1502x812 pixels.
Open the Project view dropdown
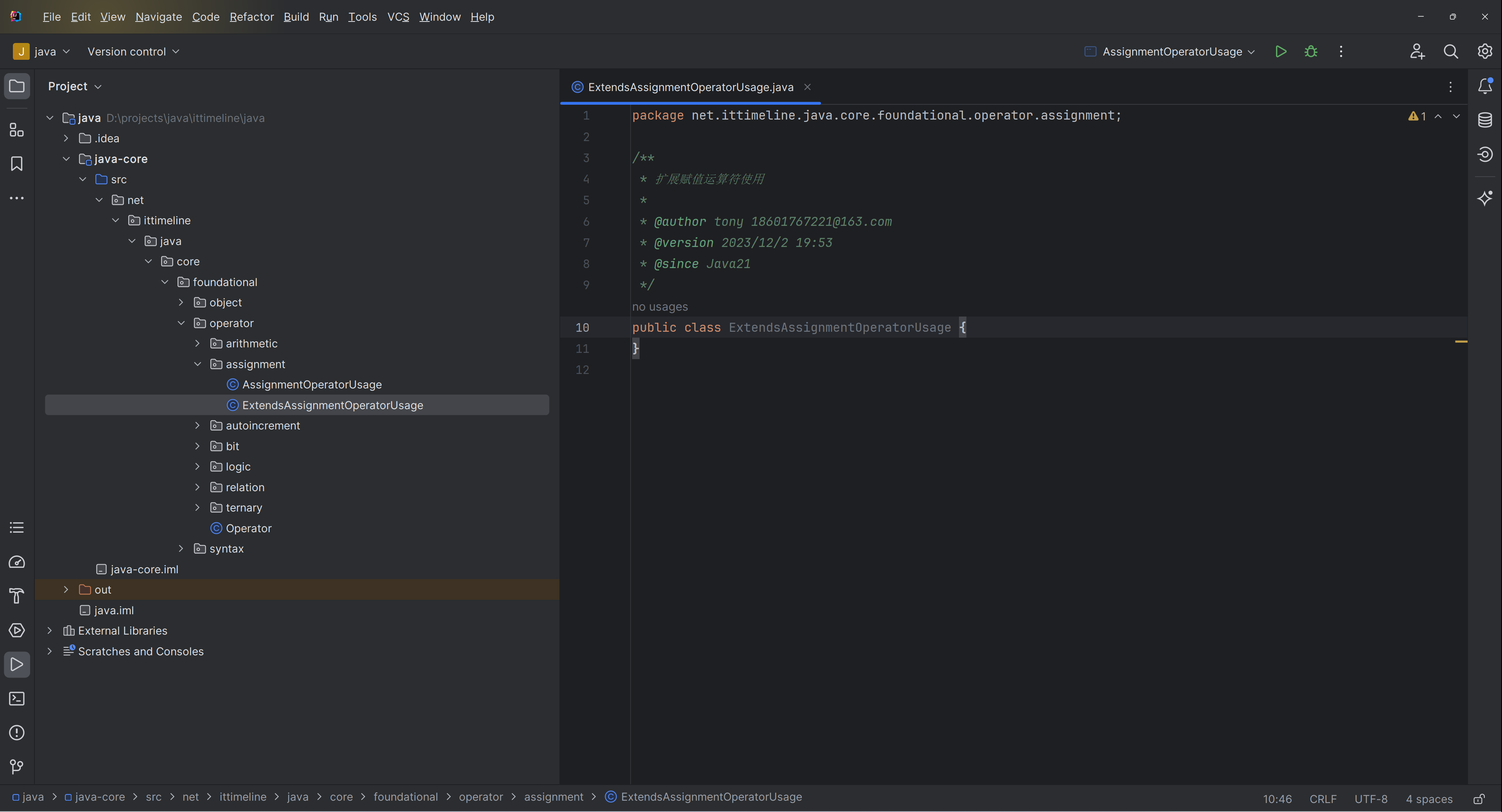click(x=75, y=86)
